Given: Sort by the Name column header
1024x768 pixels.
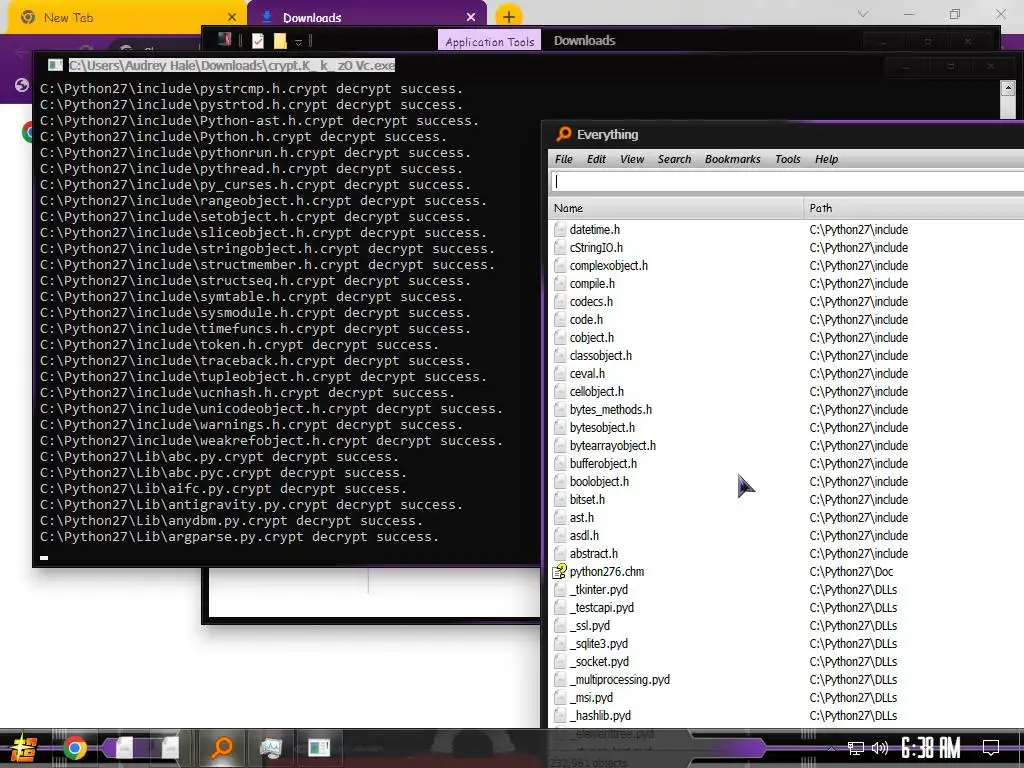Looking at the screenshot, I should pos(675,208).
